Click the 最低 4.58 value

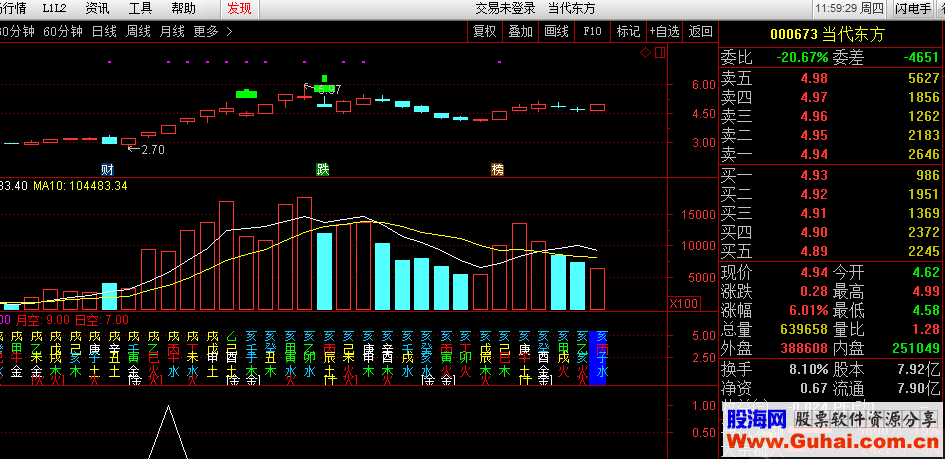(x=926, y=311)
